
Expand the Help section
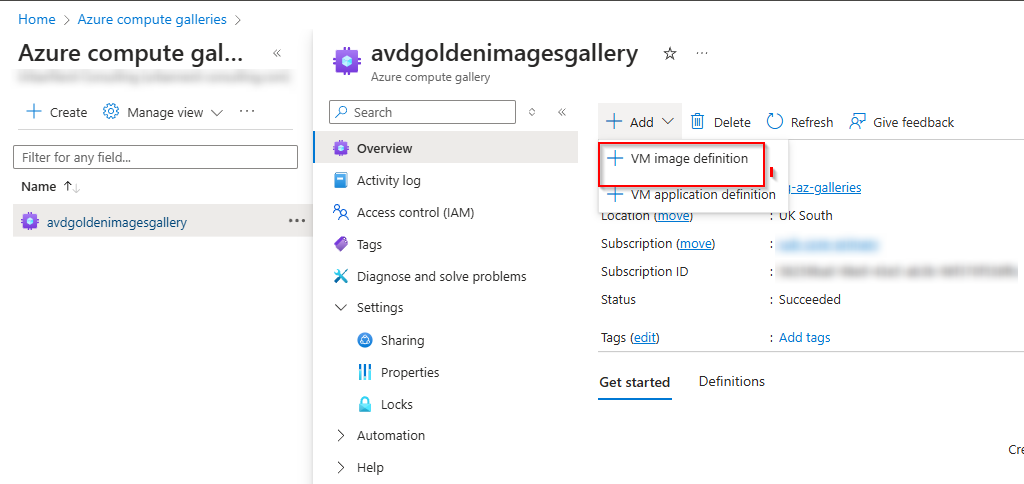[x=341, y=468]
